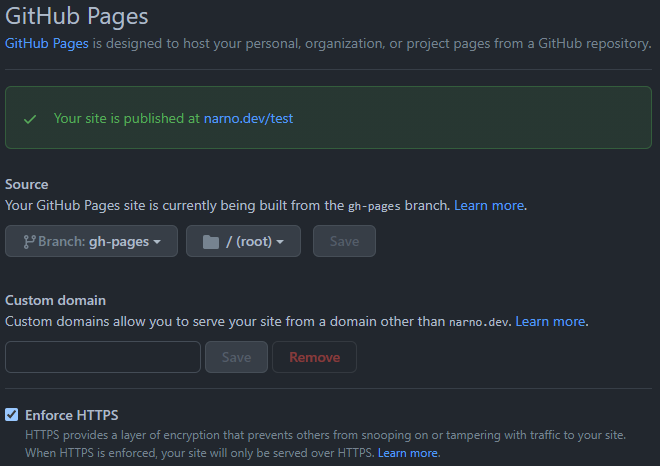Expand the / (root) folder dropdown
This screenshot has height=466, width=660.
click(x=243, y=242)
